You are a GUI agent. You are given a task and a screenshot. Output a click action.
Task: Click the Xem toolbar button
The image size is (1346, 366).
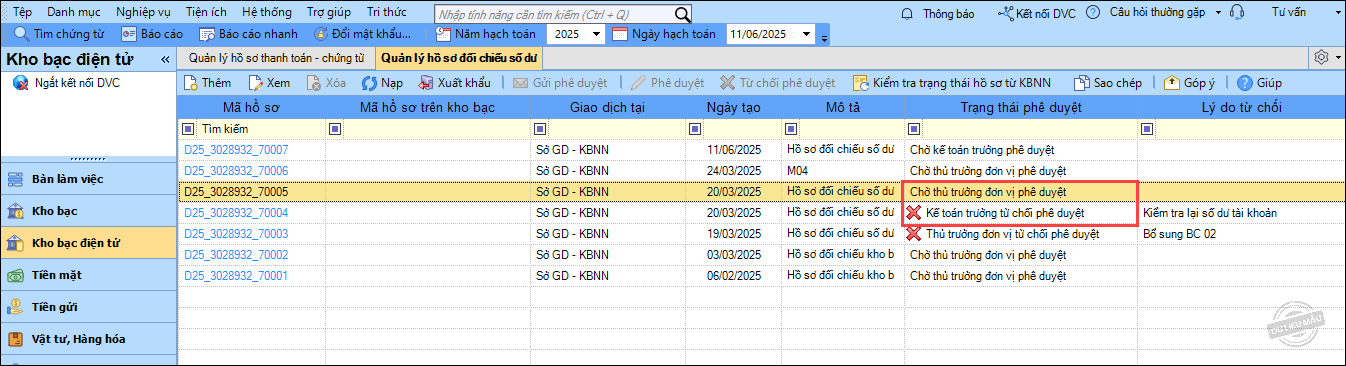point(269,83)
